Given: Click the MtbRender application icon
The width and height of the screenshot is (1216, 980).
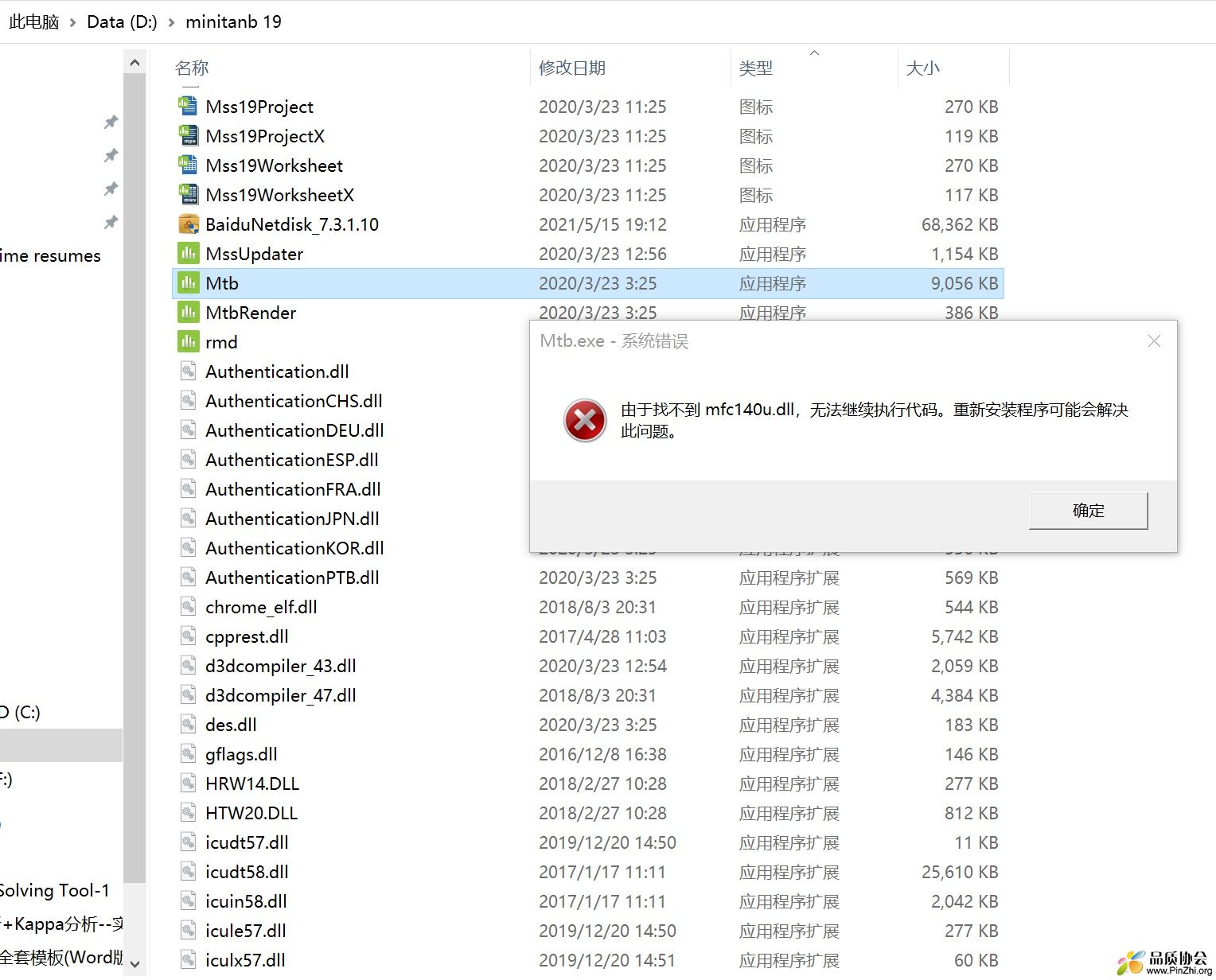Looking at the screenshot, I should coord(188,313).
